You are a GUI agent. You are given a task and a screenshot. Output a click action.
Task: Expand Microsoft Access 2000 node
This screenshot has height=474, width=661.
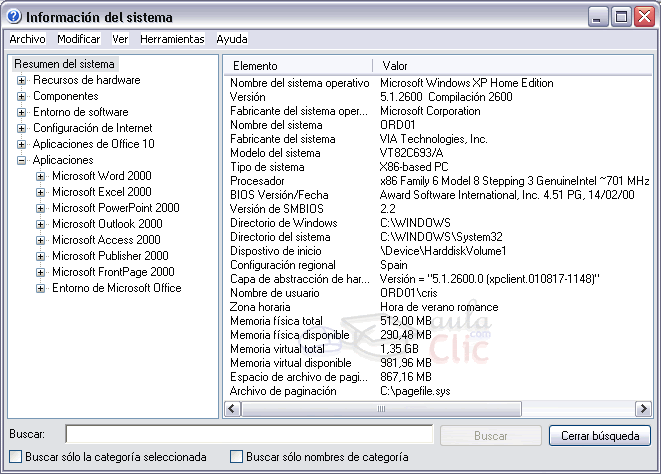pyautogui.click(x=40, y=240)
